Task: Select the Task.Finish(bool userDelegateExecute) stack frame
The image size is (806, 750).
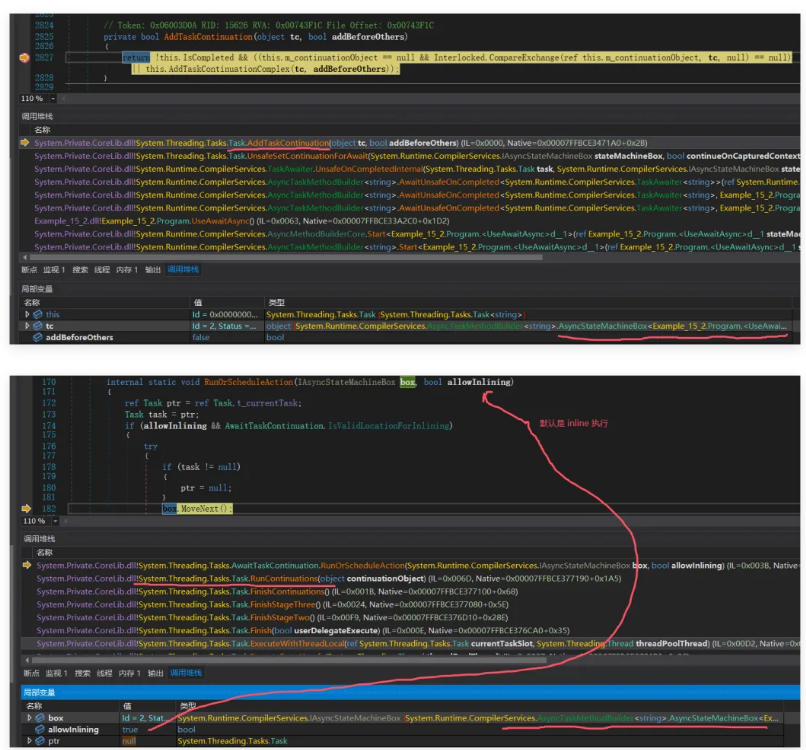Action: pos(303,630)
